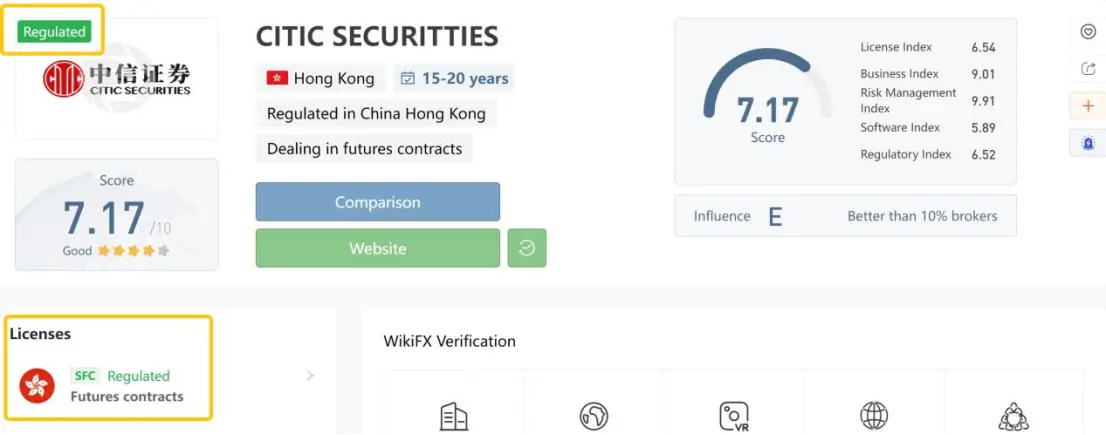The height and width of the screenshot is (435, 1106).
Task: Click the VR camera verification icon
Action: click(734, 416)
